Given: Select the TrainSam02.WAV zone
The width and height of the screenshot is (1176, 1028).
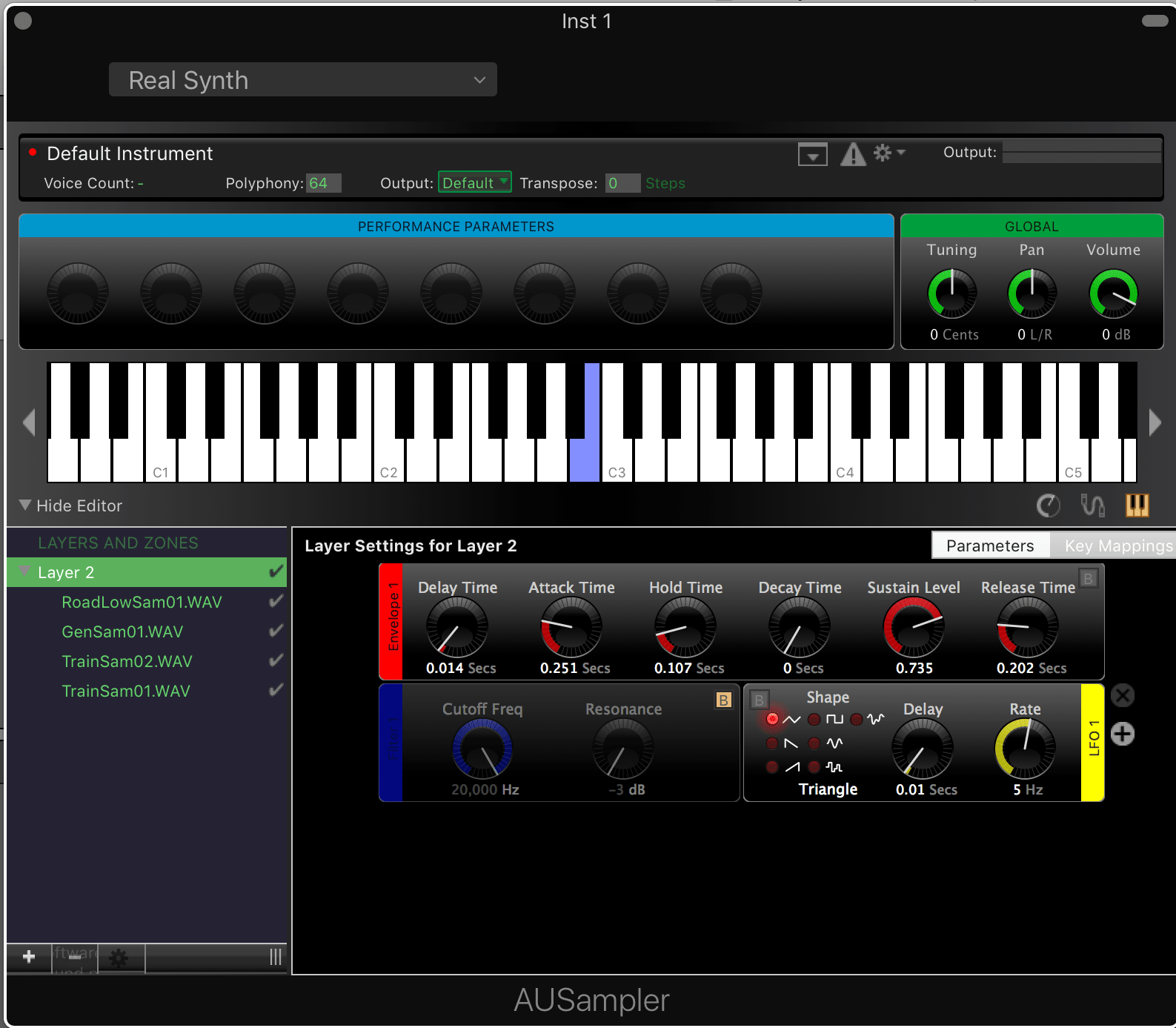Looking at the screenshot, I should (x=127, y=661).
